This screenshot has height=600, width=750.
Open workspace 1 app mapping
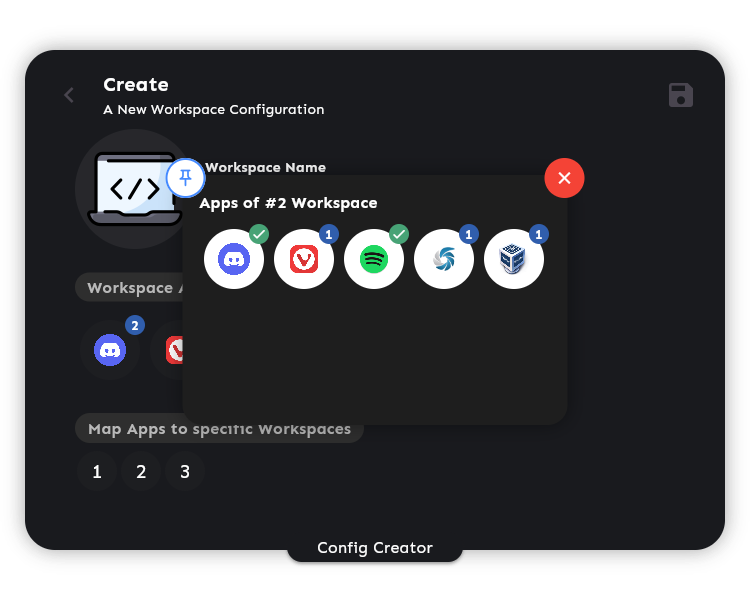(x=97, y=471)
